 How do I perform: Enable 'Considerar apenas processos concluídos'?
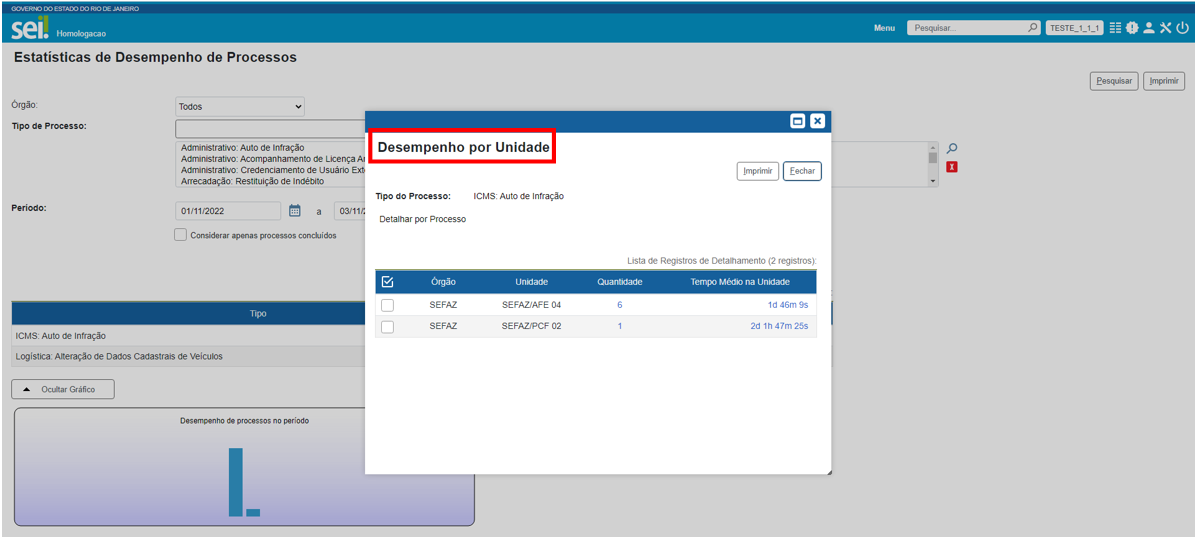[180, 235]
